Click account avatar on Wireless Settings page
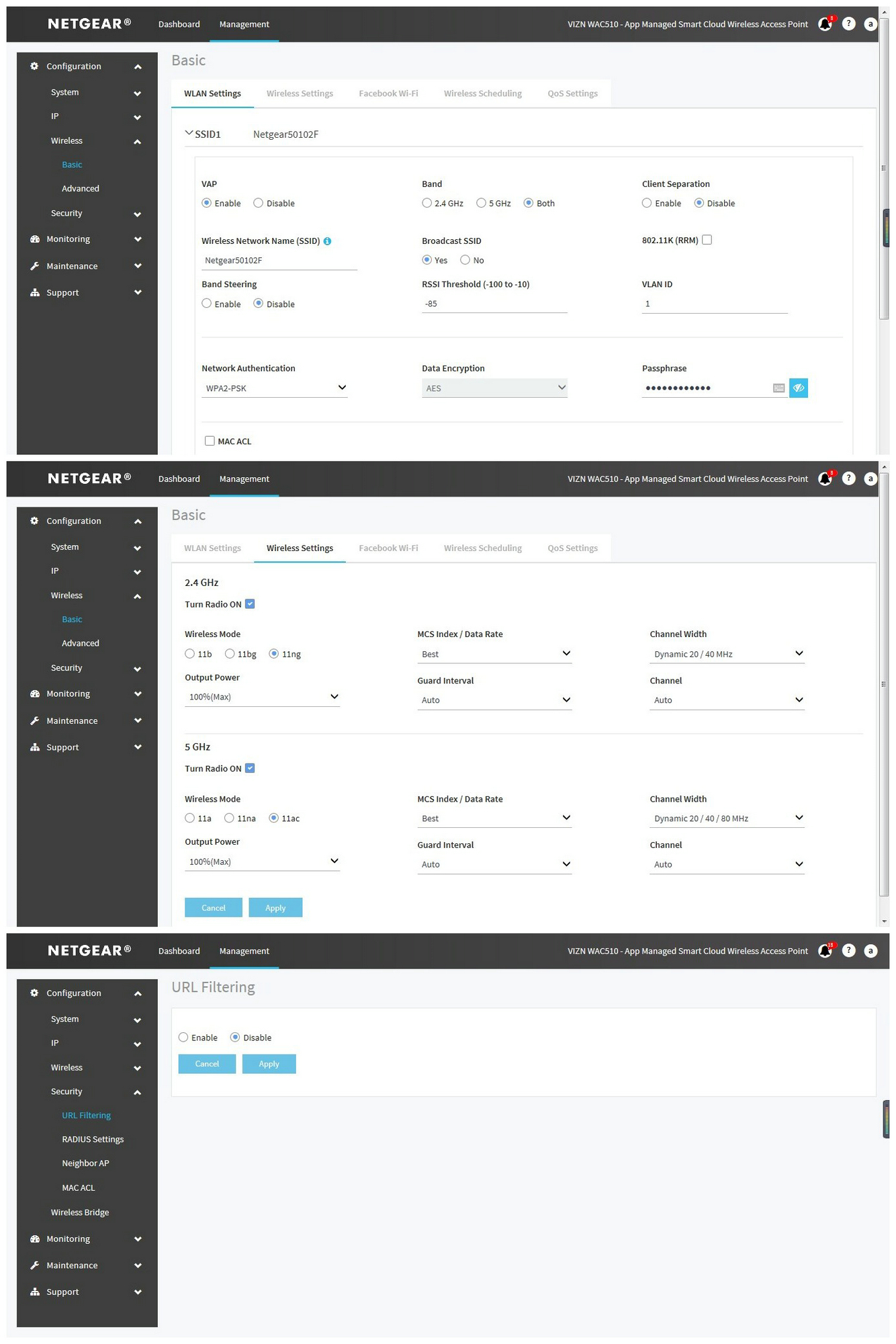Image resolution: width=896 pixels, height=1344 pixels. (870, 478)
